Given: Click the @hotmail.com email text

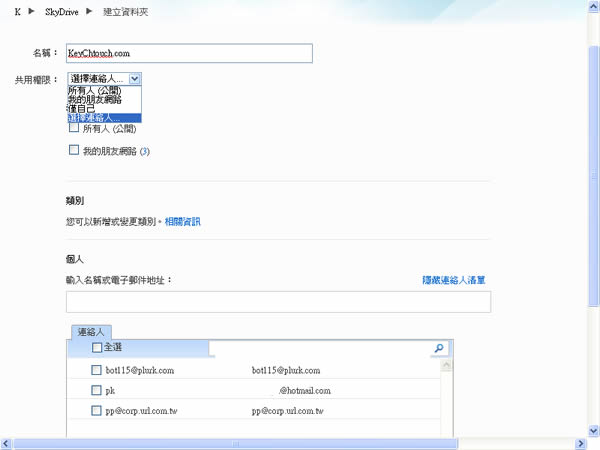Looking at the screenshot, I should tap(305, 391).
